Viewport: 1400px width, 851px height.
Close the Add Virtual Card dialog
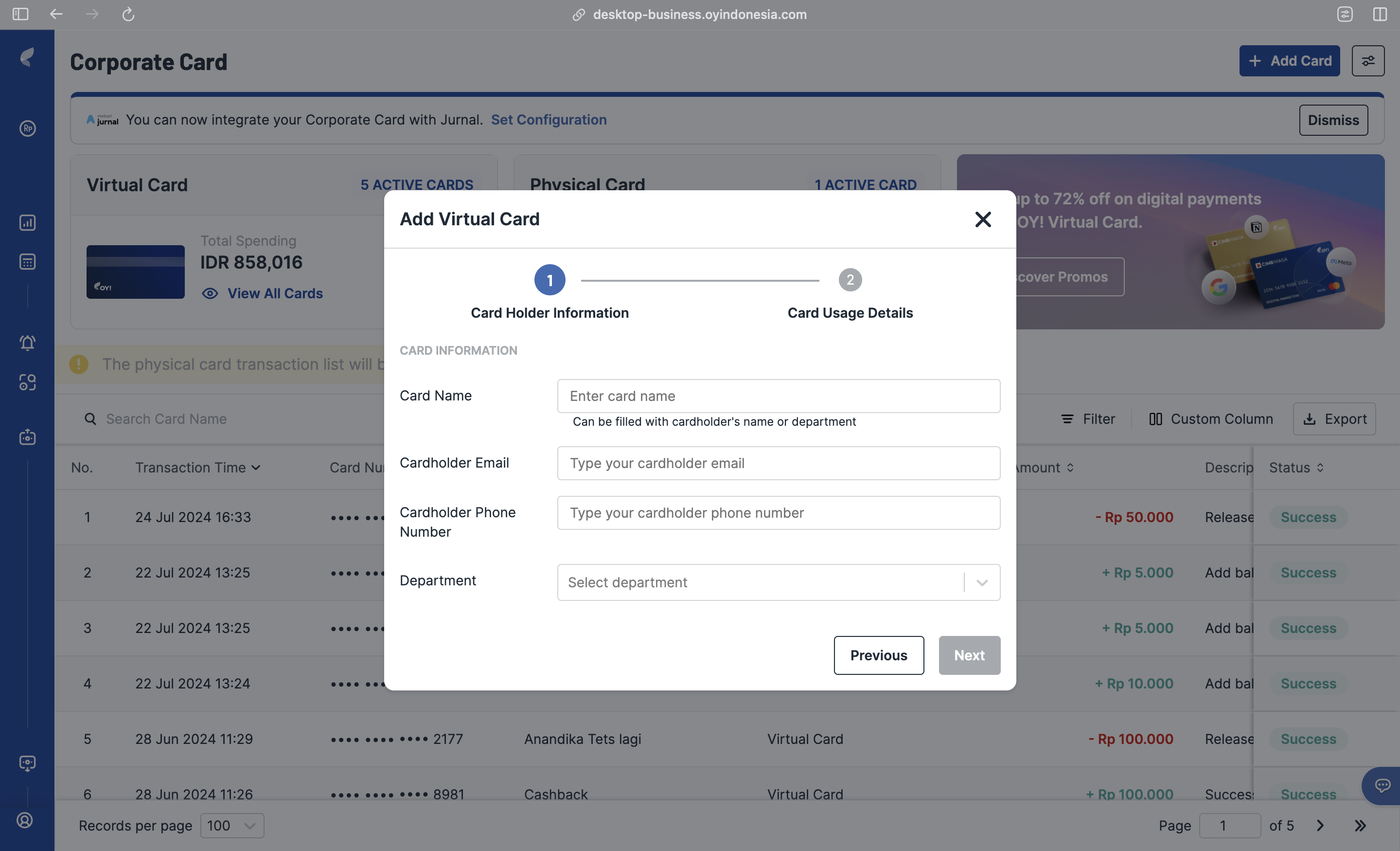(983, 219)
